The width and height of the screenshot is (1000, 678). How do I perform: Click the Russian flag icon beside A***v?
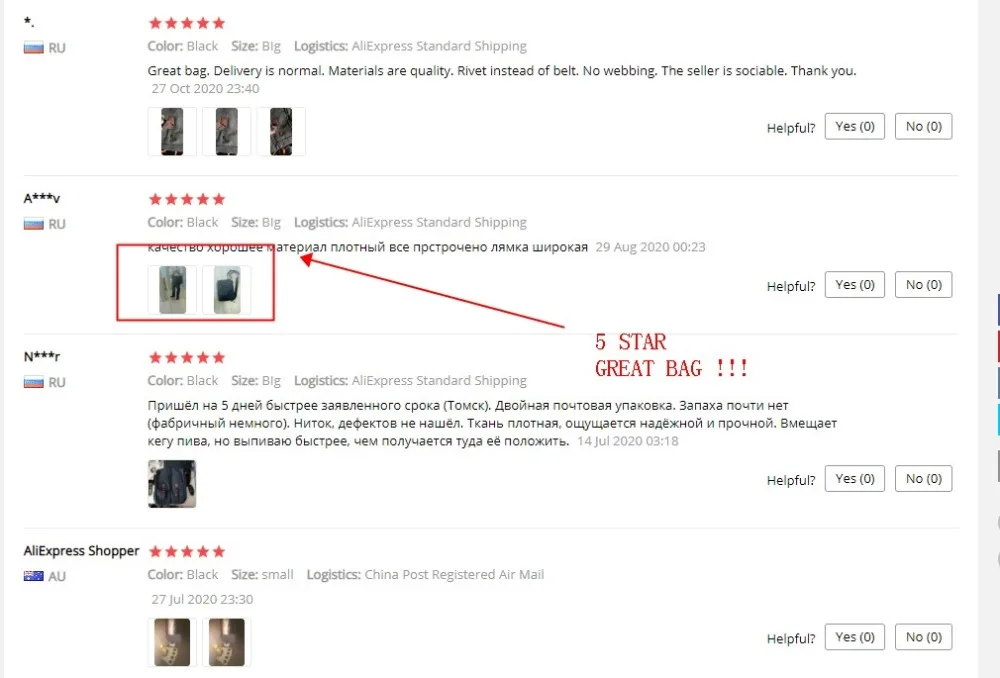[34, 224]
